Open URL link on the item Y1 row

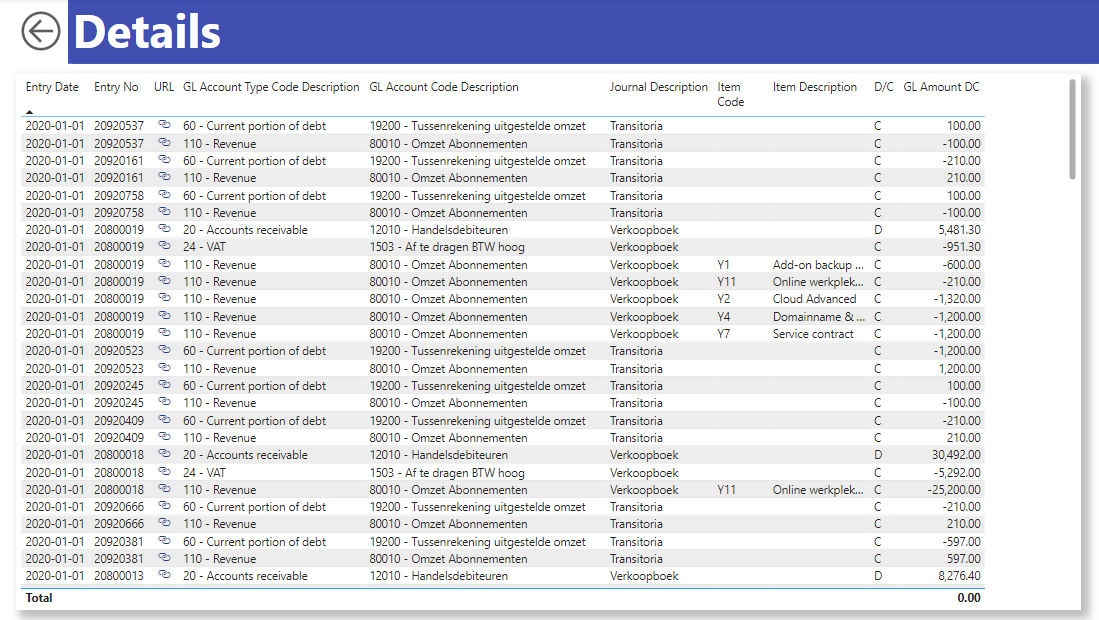pyautogui.click(x=164, y=263)
